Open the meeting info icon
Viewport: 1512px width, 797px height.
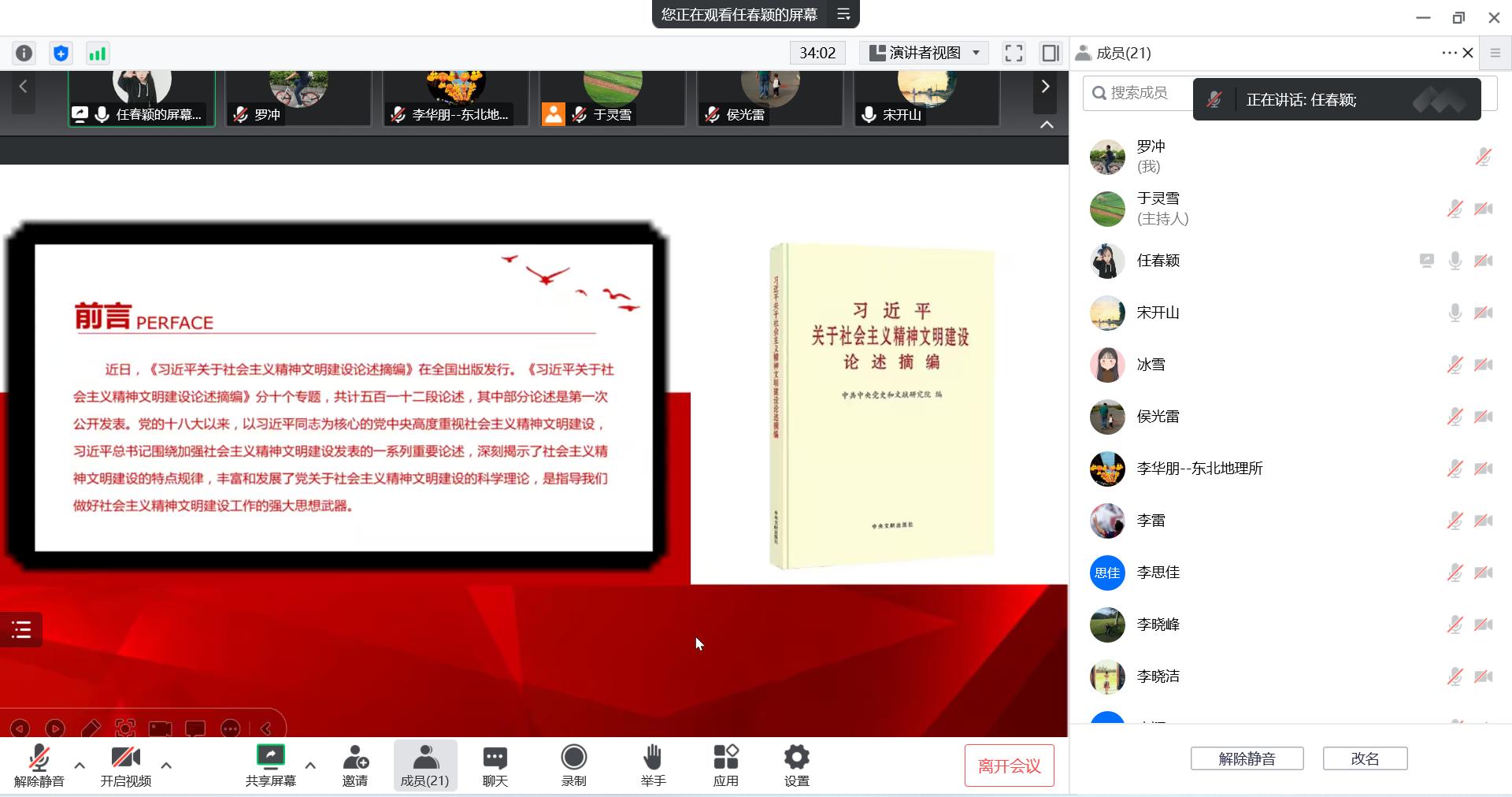pyautogui.click(x=24, y=53)
